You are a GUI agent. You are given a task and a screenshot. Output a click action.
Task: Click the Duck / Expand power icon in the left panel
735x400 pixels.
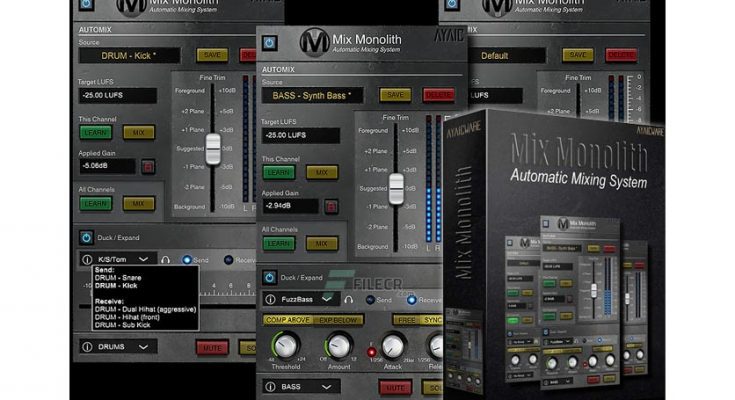point(87,238)
